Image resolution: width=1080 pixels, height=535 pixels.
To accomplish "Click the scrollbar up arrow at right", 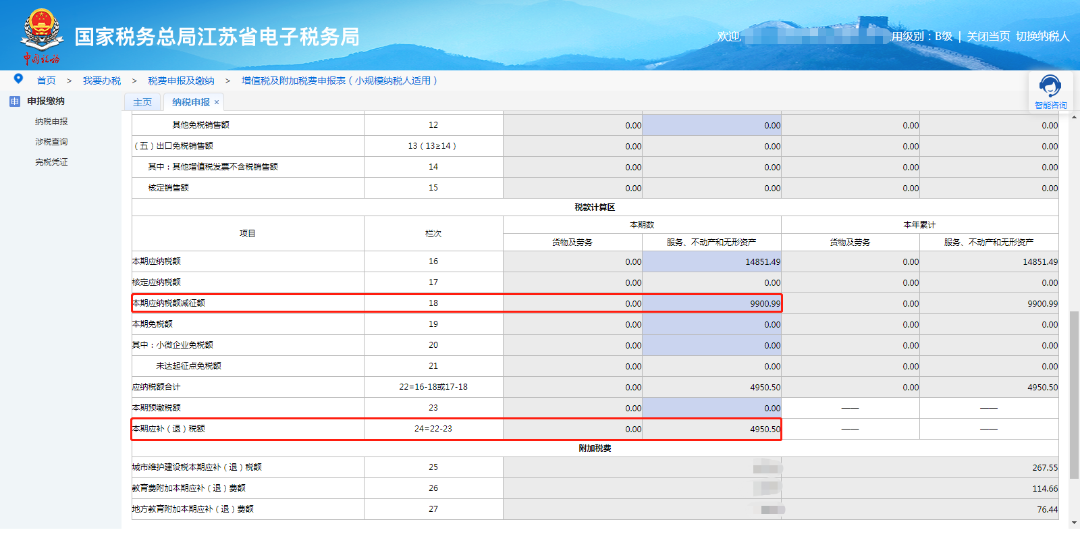I will 1074,116.
